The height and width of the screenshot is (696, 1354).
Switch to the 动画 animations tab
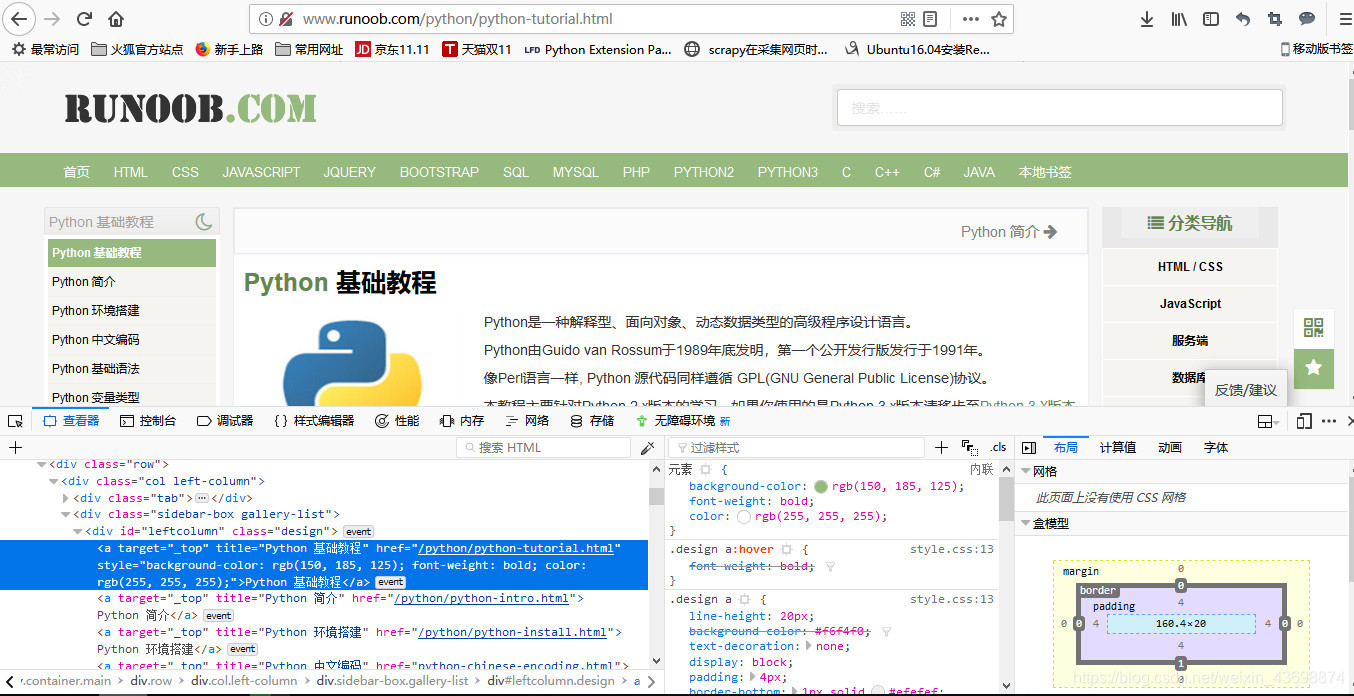click(x=1170, y=447)
